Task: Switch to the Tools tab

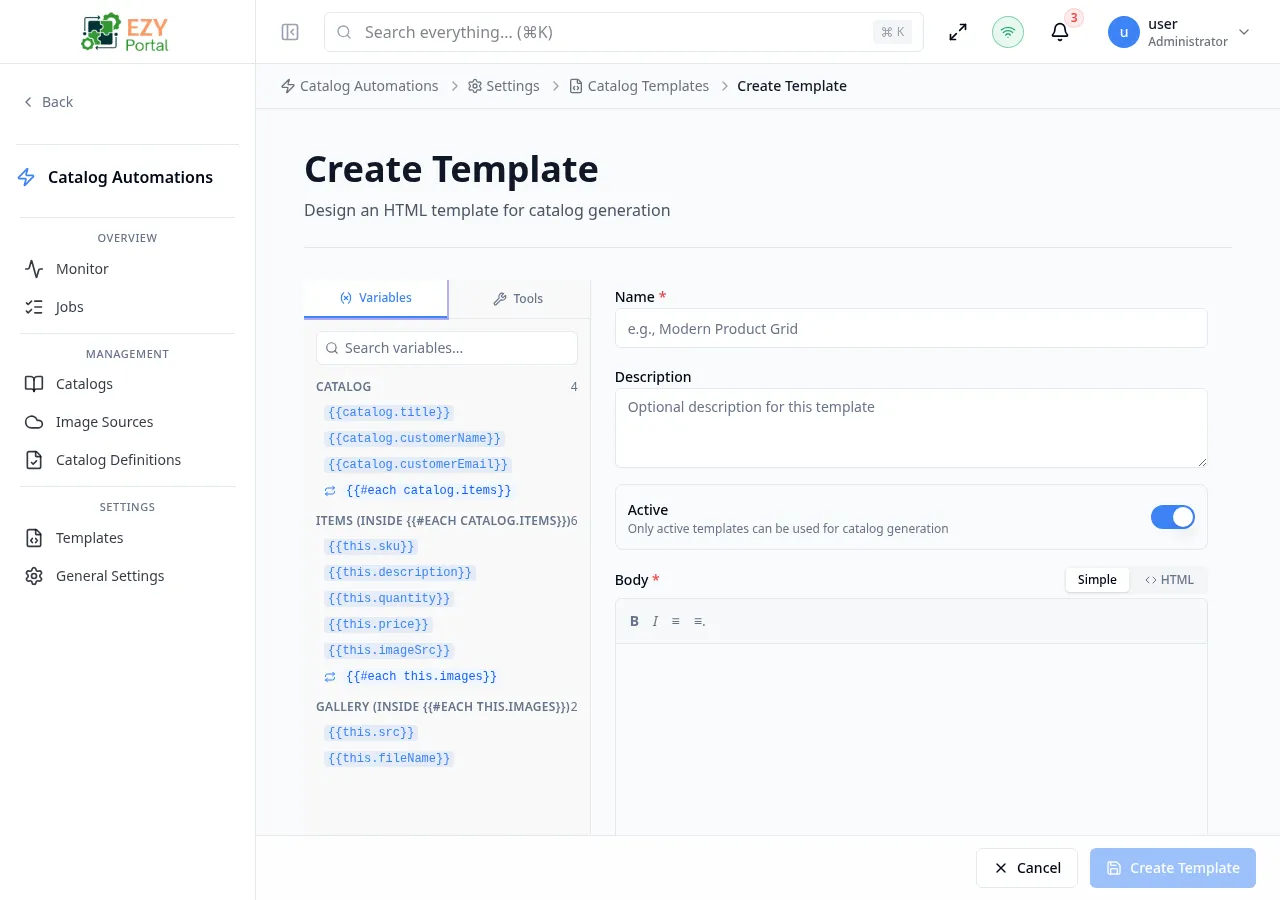Action: [x=518, y=298]
